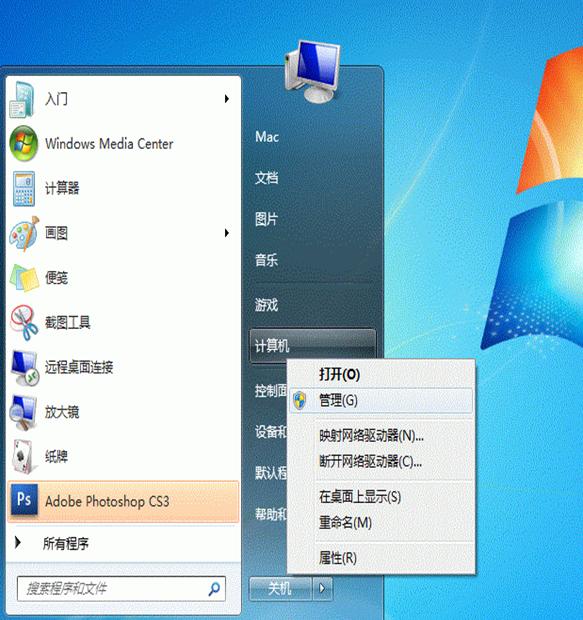The width and height of the screenshot is (583, 620).
Task: Launch Windows Media Center icon
Action: [x=23, y=143]
